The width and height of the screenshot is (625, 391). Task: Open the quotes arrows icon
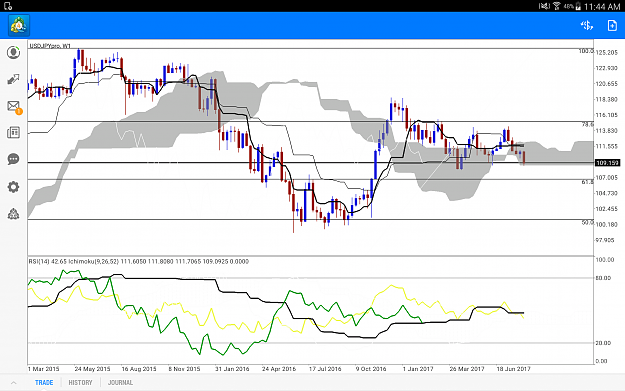[14, 79]
